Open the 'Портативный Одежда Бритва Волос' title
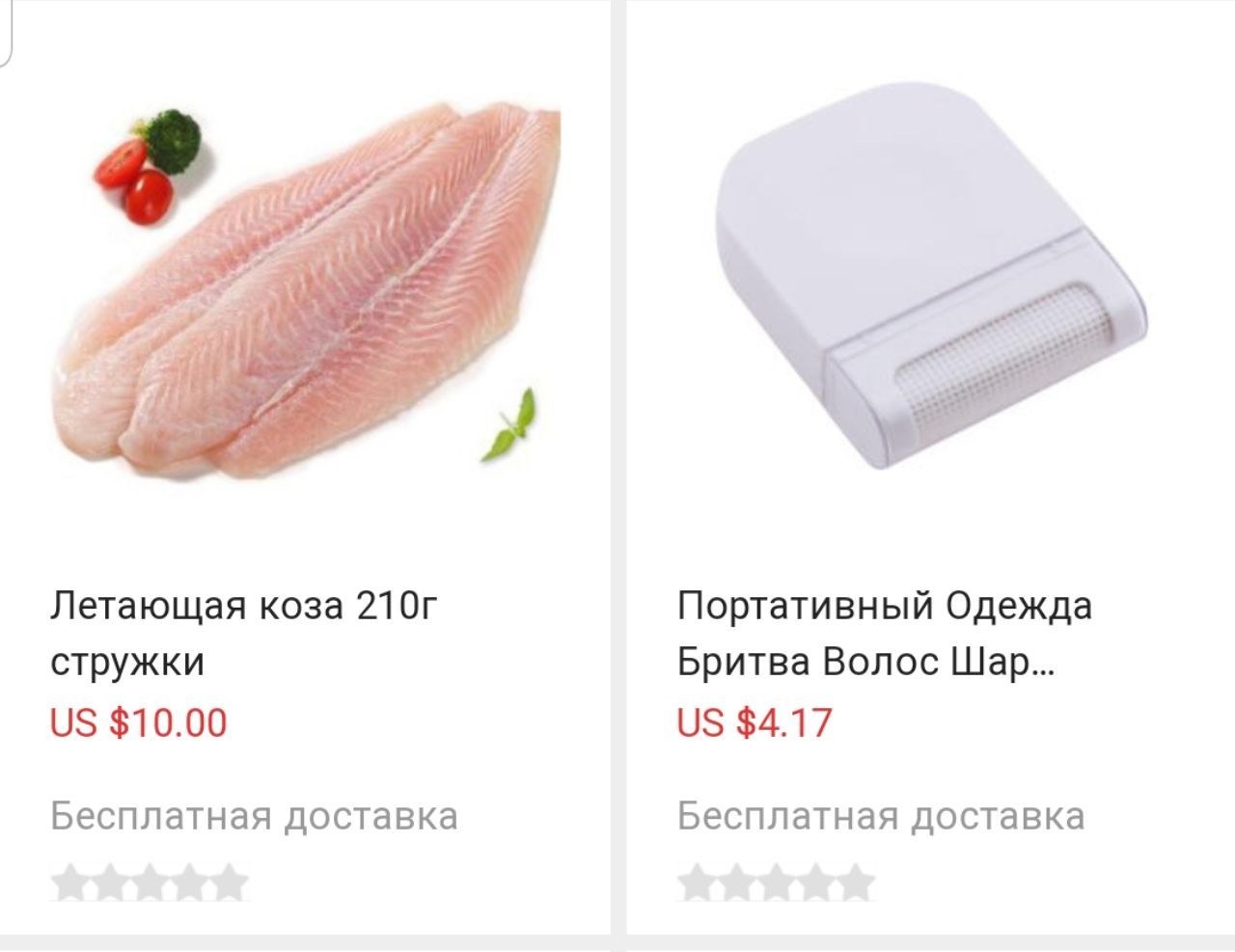 coord(885,634)
